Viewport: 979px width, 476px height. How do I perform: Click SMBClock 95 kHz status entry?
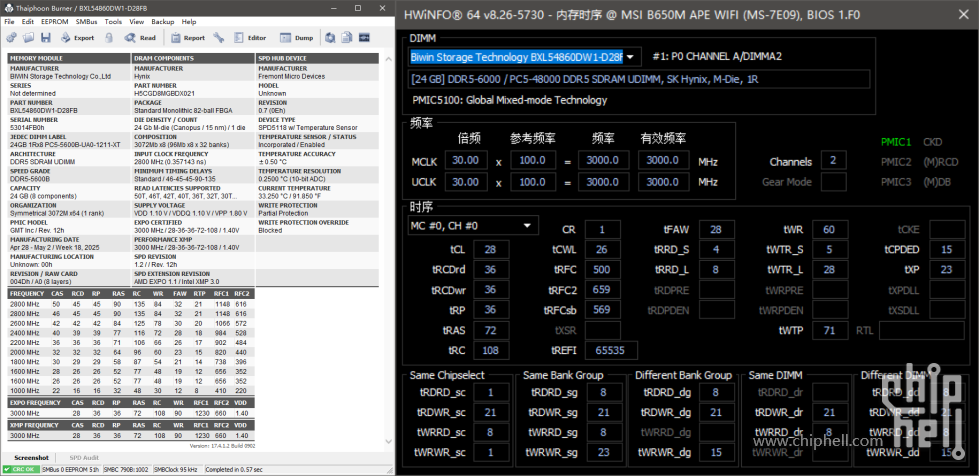point(176,469)
